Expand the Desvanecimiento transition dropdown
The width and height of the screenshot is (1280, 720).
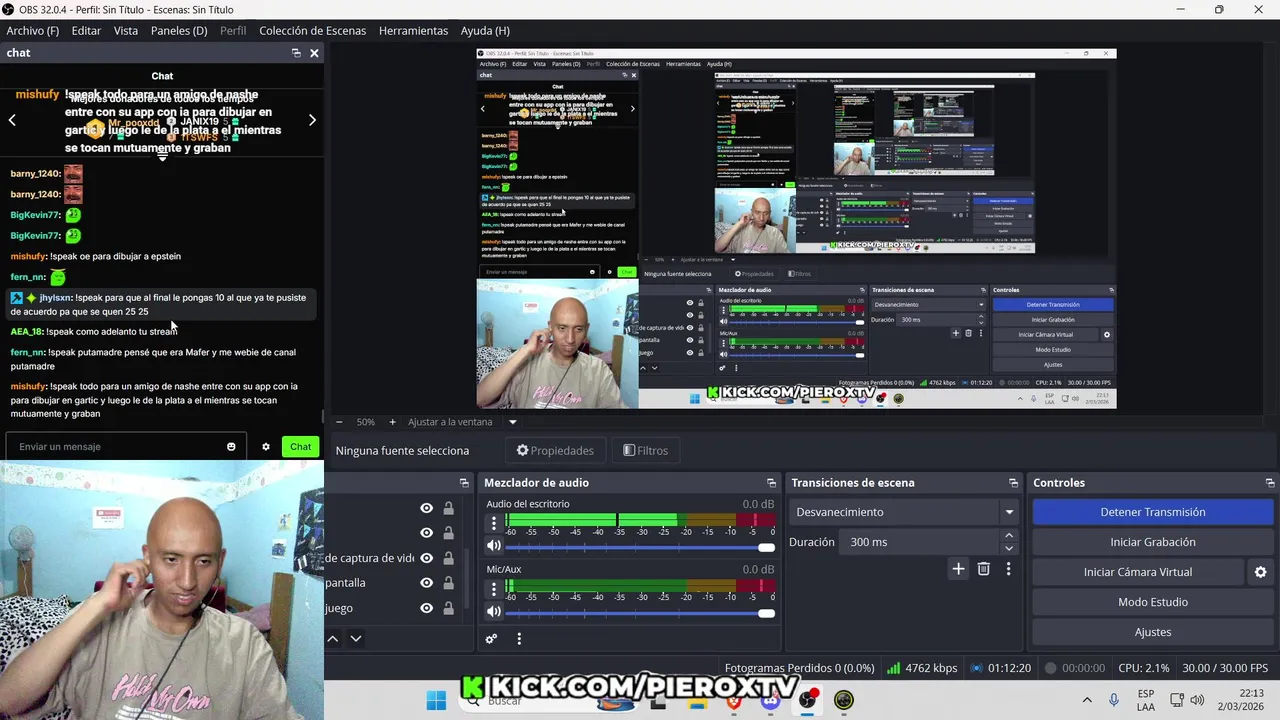click(x=1009, y=512)
